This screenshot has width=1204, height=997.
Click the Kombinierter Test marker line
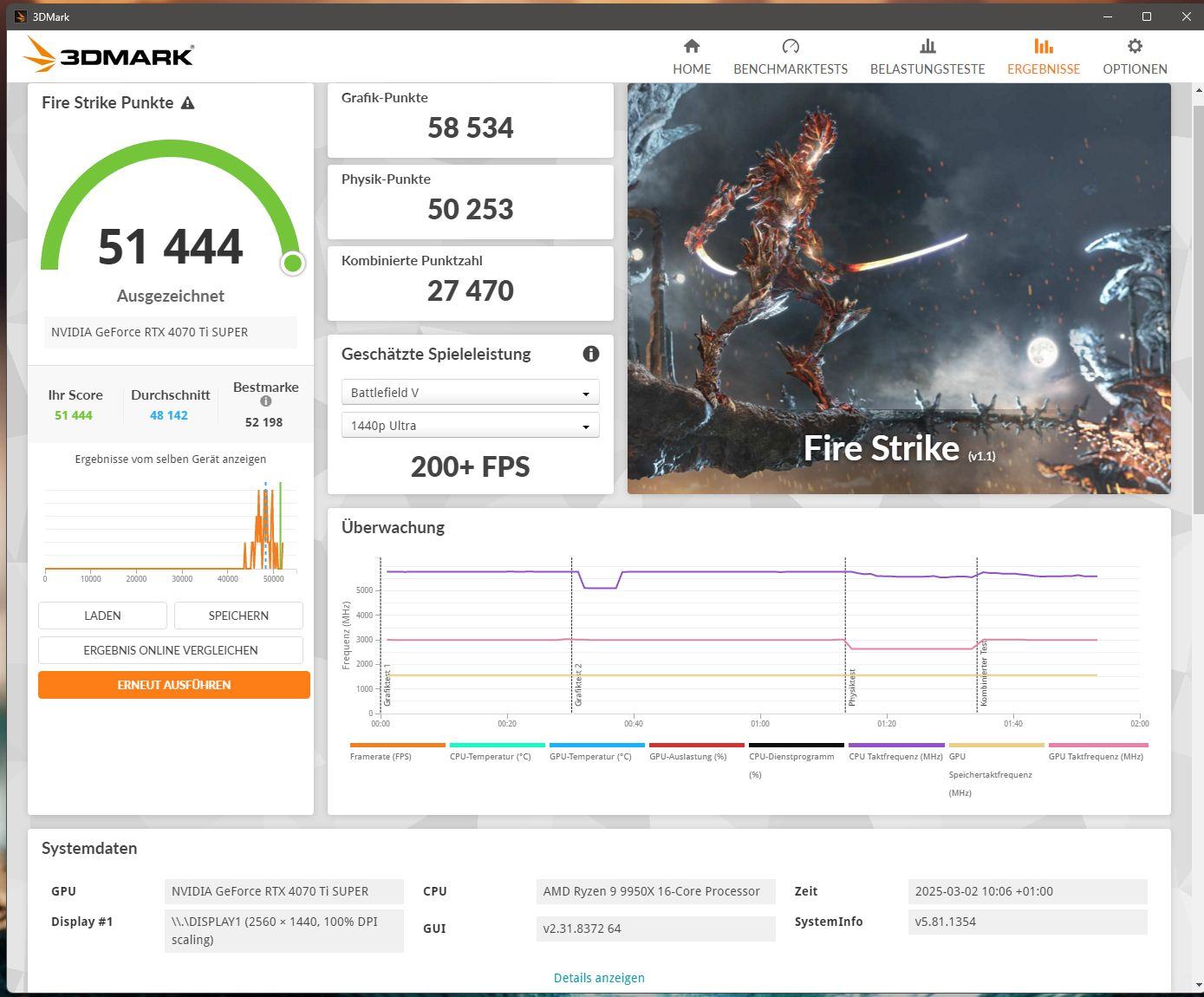pyautogui.click(x=977, y=635)
